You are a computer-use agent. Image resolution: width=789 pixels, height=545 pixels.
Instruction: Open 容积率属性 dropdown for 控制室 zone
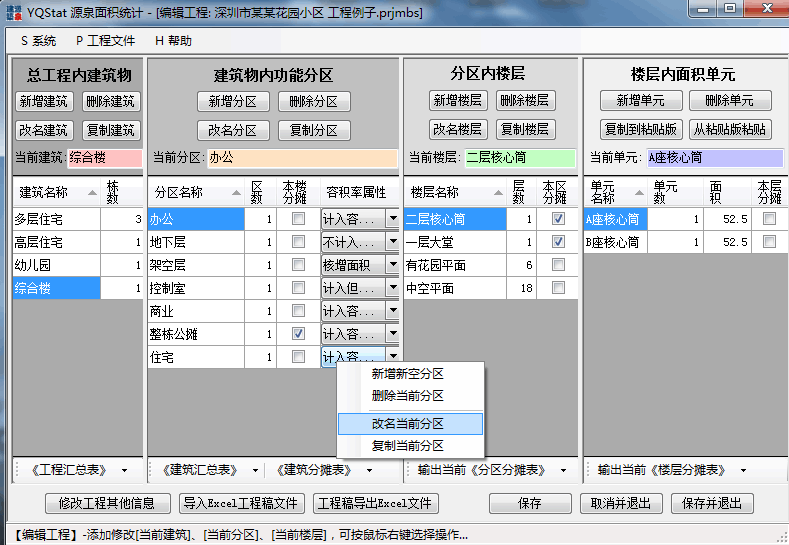click(393, 287)
